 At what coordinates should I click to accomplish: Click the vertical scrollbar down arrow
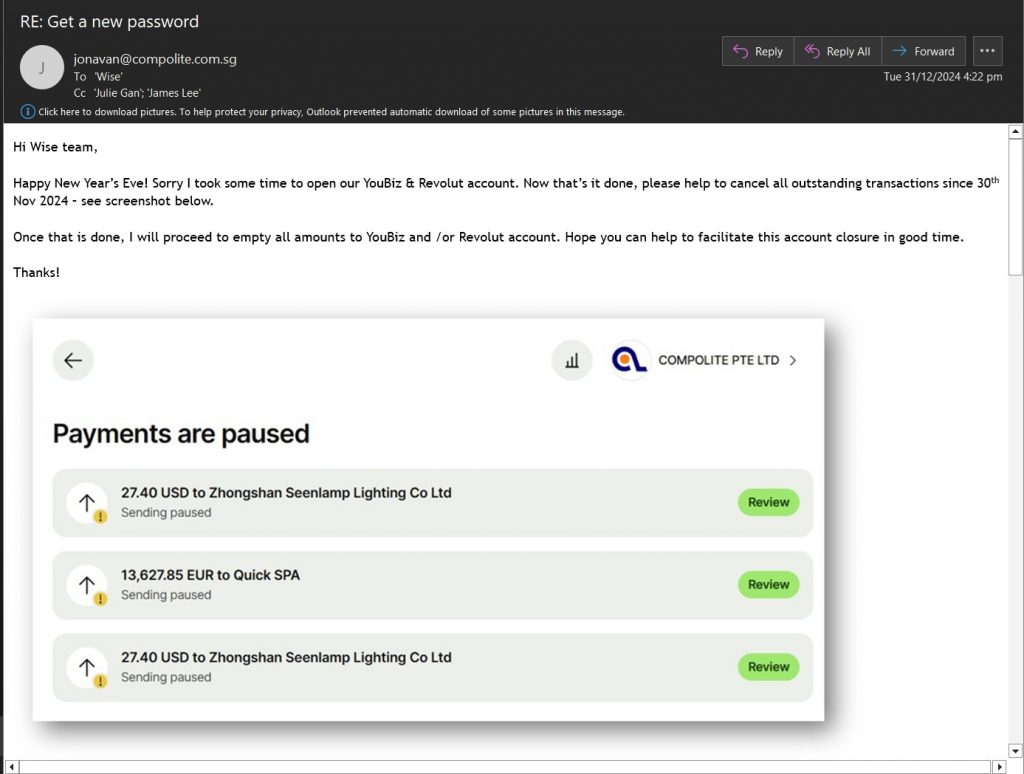point(1015,750)
